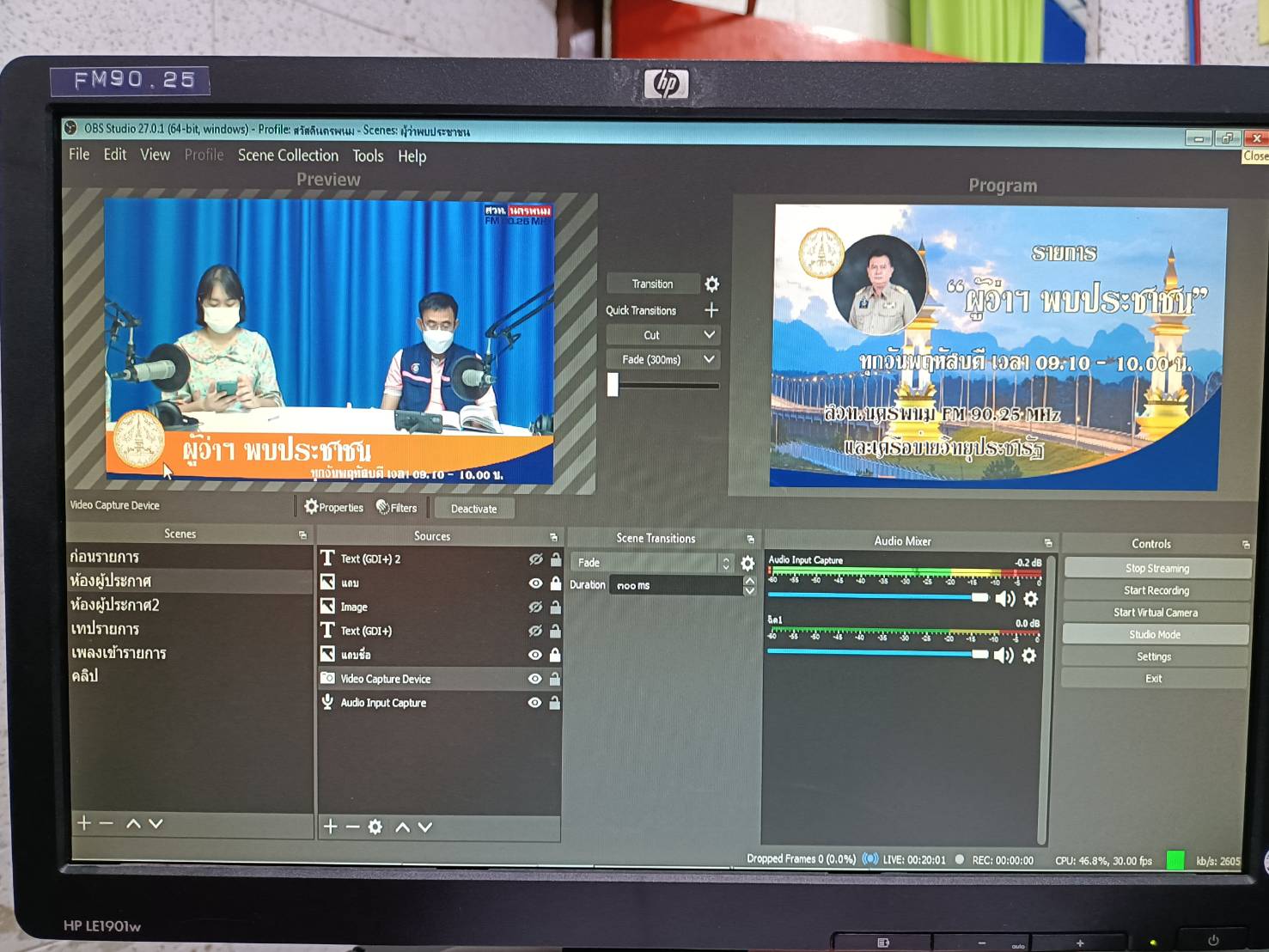This screenshot has height=952, width=1269.
Task: Click Deactivate for the Video Capture Device
Action: (473, 509)
